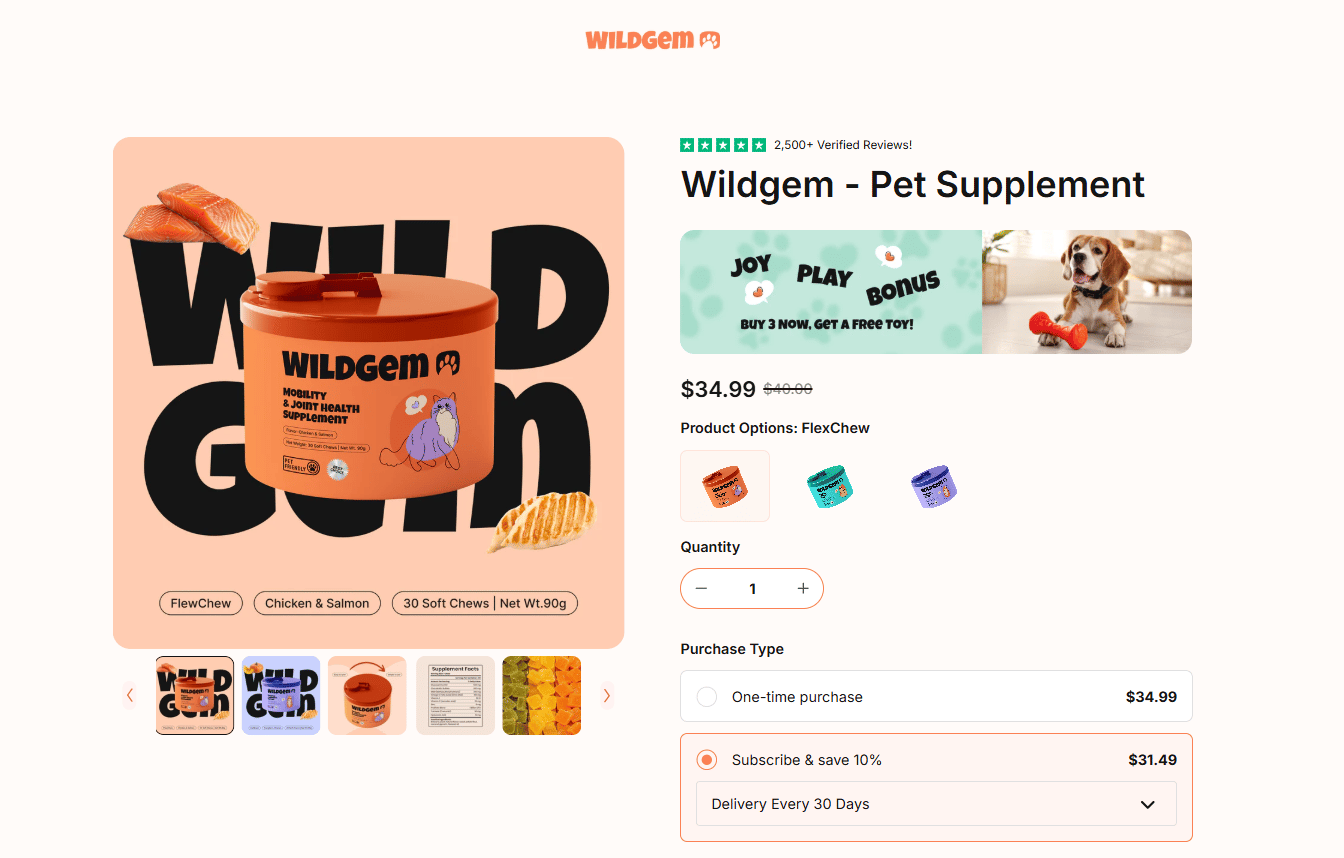1344x858 pixels.
Task: View the open-lid jar thumbnail
Action: [x=367, y=695]
